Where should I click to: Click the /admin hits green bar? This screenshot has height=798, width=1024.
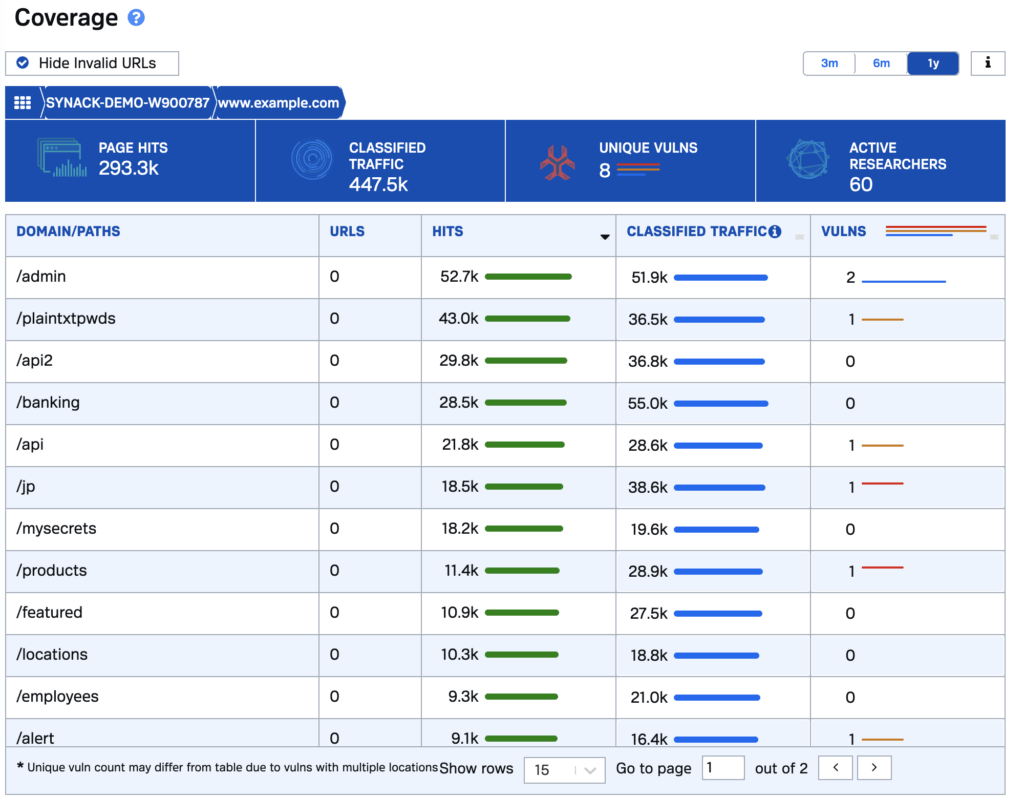tap(527, 277)
